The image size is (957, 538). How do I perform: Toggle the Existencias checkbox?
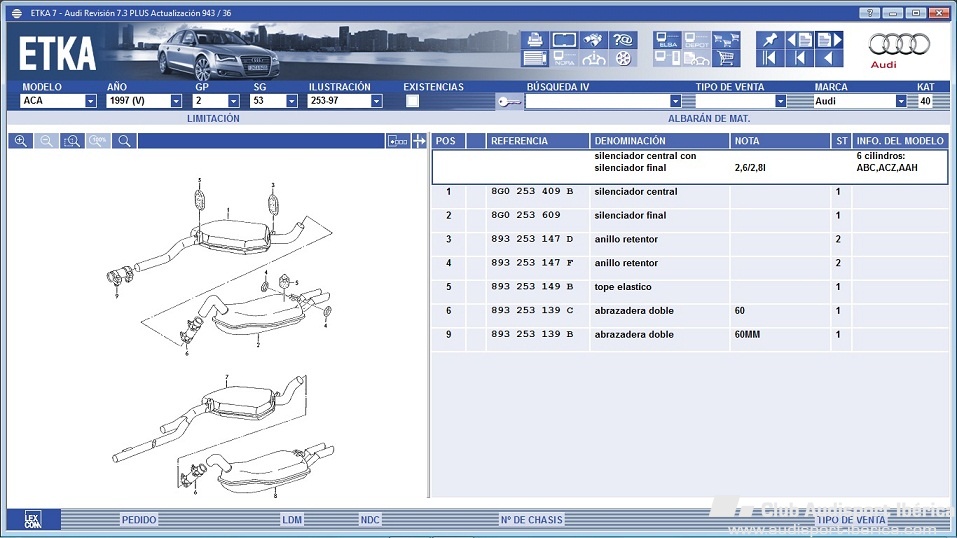413,101
